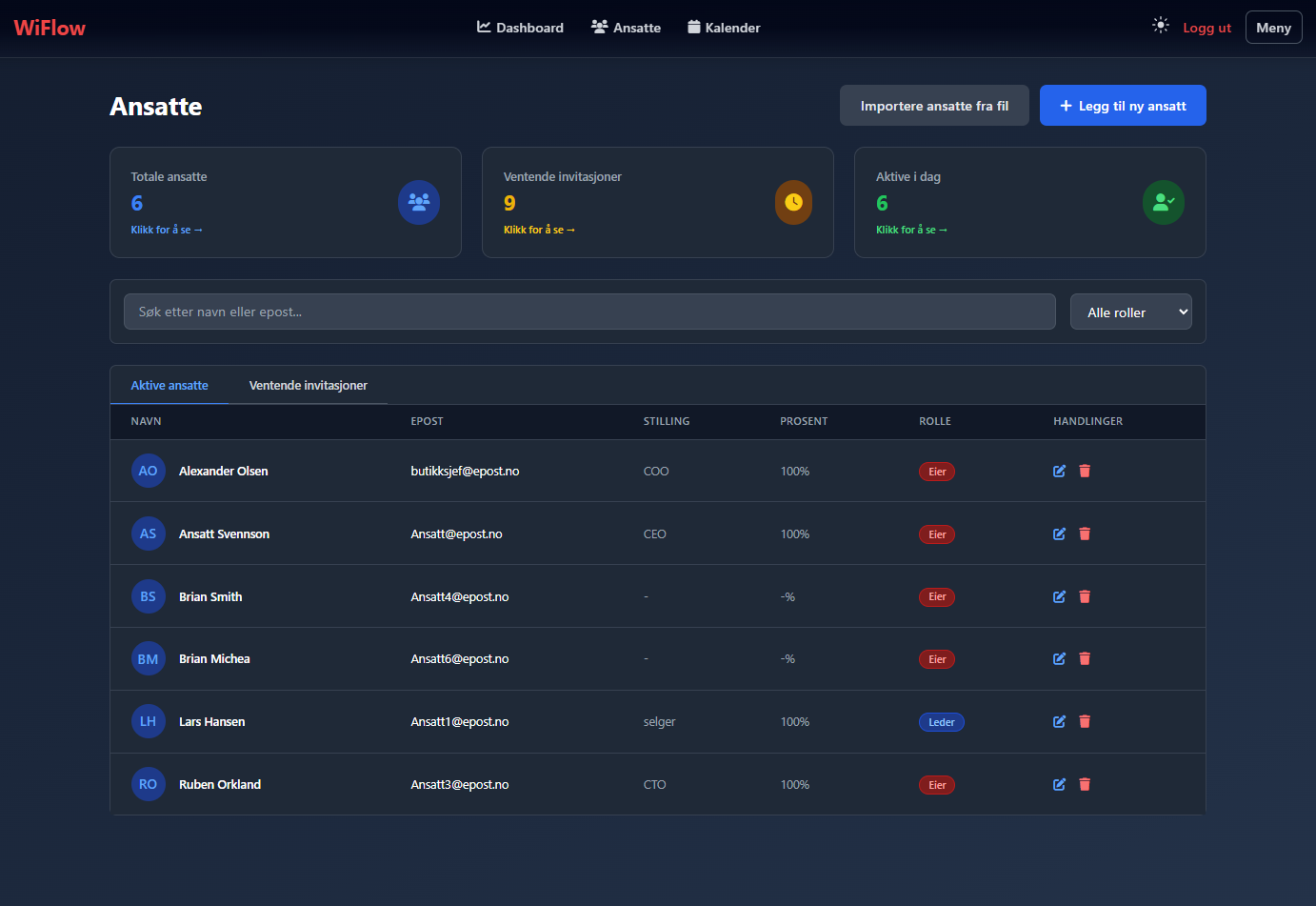The width and height of the screenshot is (1316, 906).
Task: Click the search by name or email field
Action: [x=589, y=312]
